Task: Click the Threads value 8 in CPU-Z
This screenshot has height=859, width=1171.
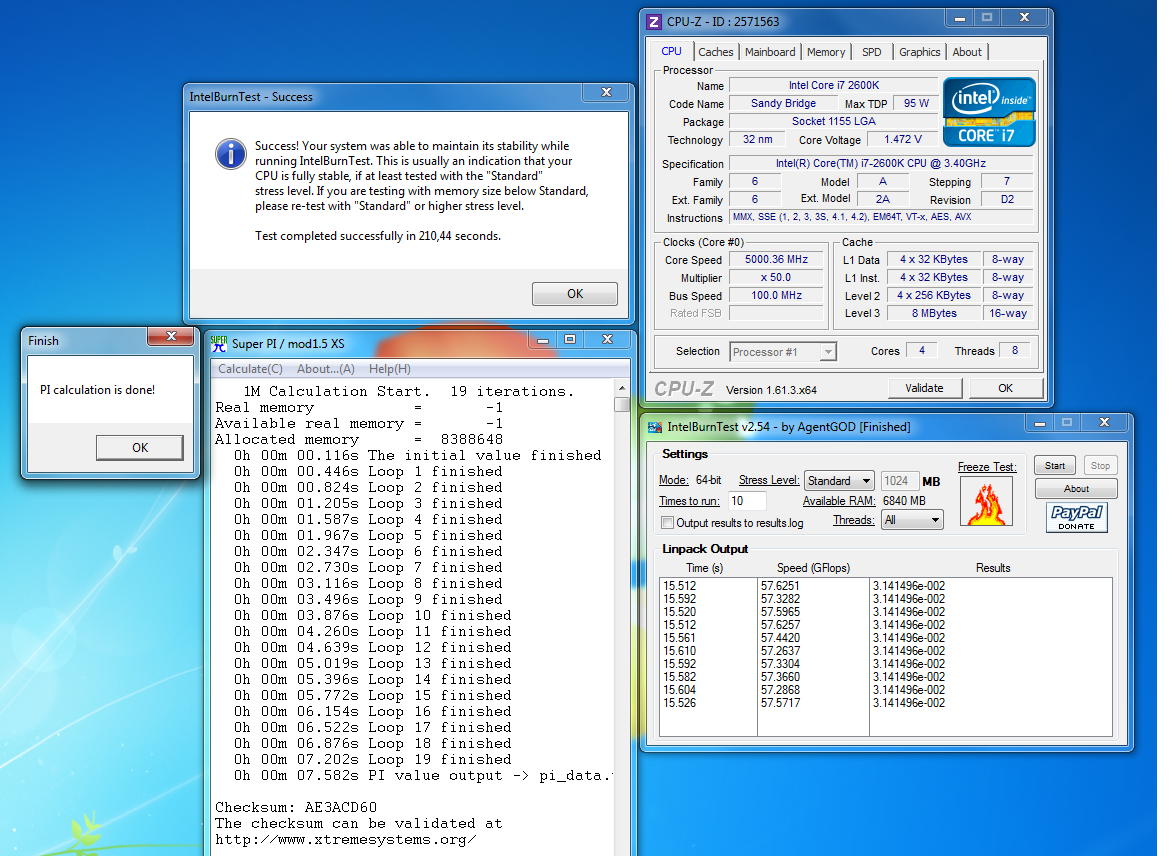Action: coord(1014,350)
